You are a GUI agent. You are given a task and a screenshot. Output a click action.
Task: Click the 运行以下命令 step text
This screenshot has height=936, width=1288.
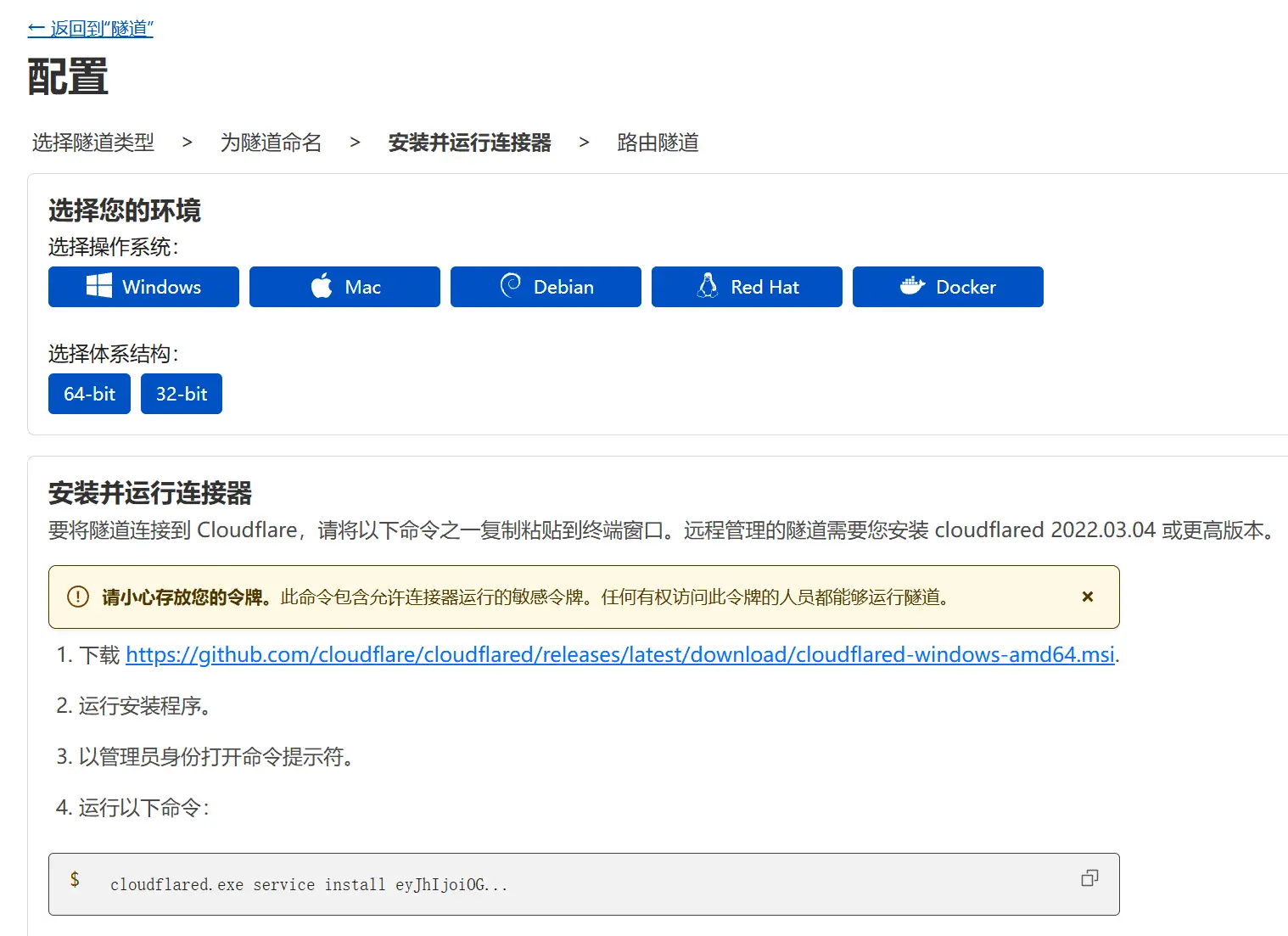pyautogui.click(x=143, y=807)
